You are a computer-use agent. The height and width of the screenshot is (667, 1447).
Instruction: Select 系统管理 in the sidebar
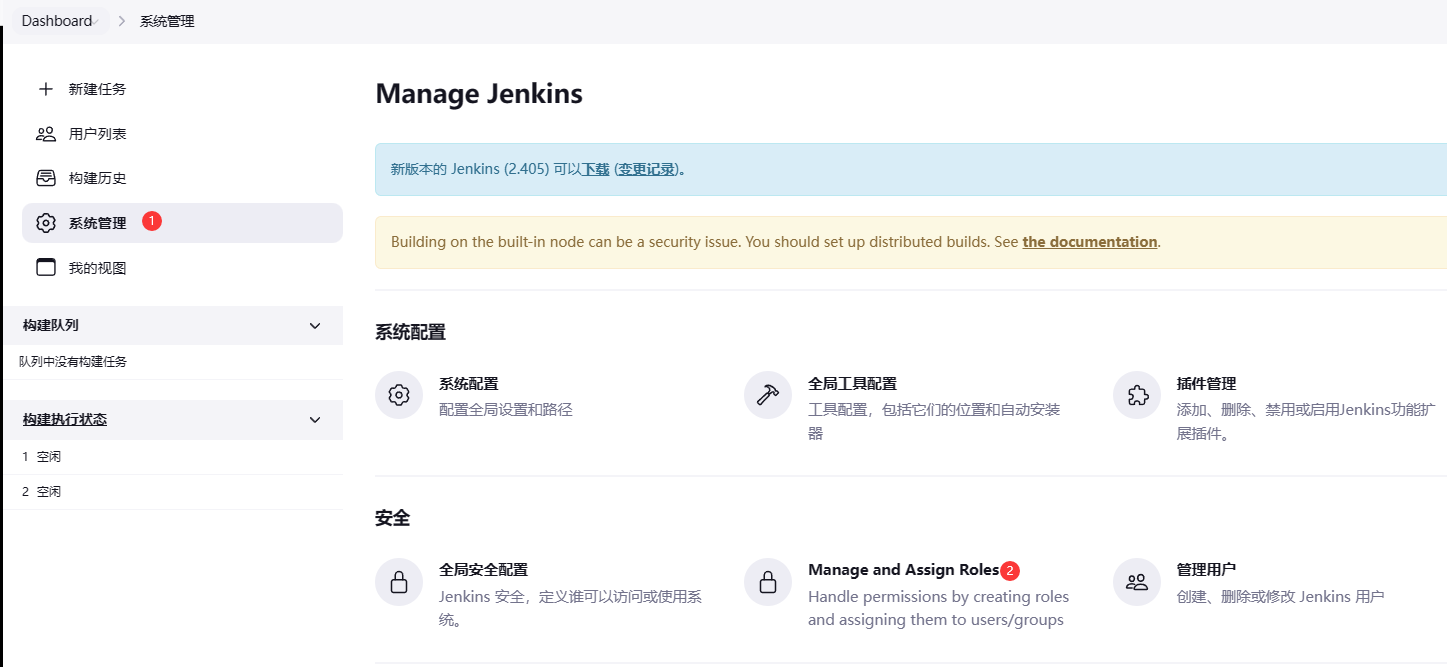click(182, 223)
